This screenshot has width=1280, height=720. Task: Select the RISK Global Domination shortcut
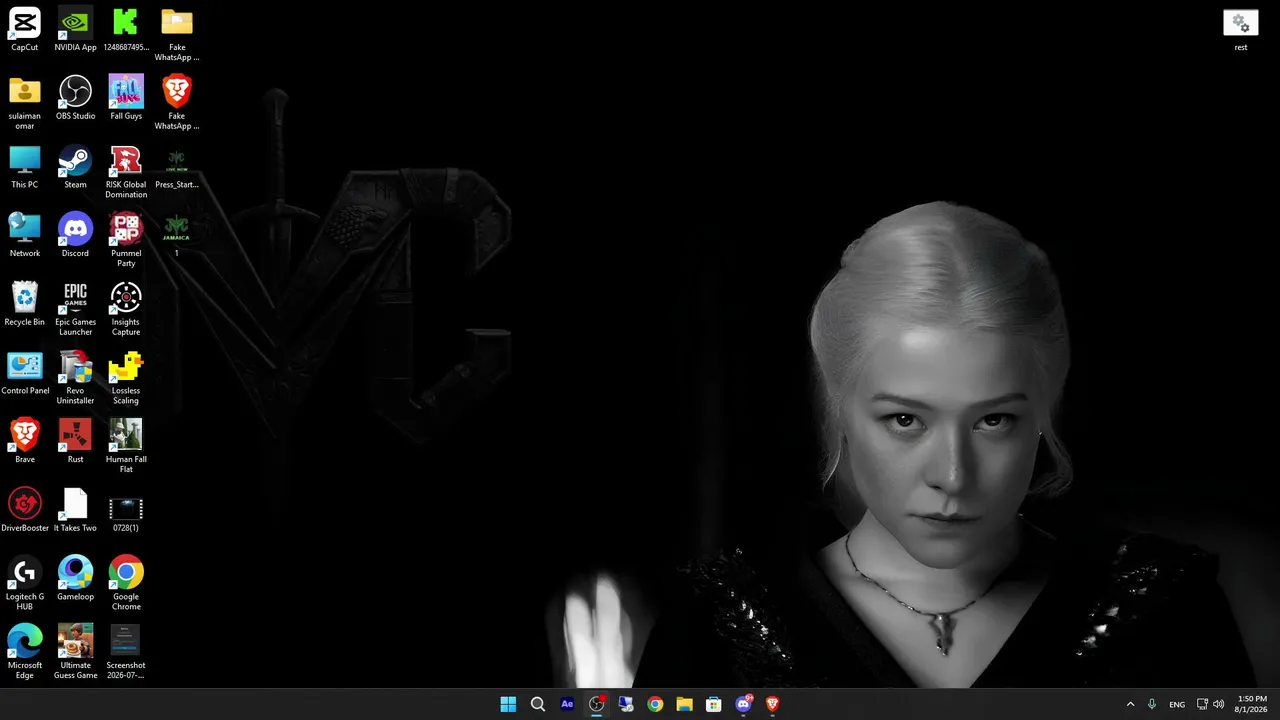(x=126, y=172)
